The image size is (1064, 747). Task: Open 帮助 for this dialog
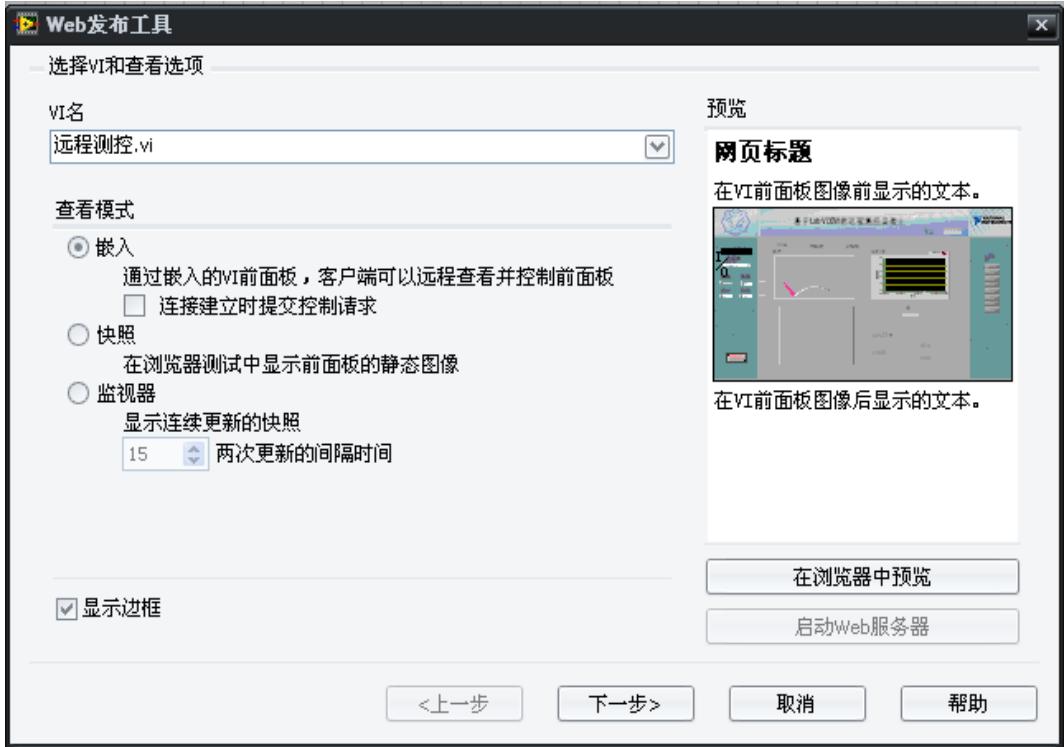(966, 703)
